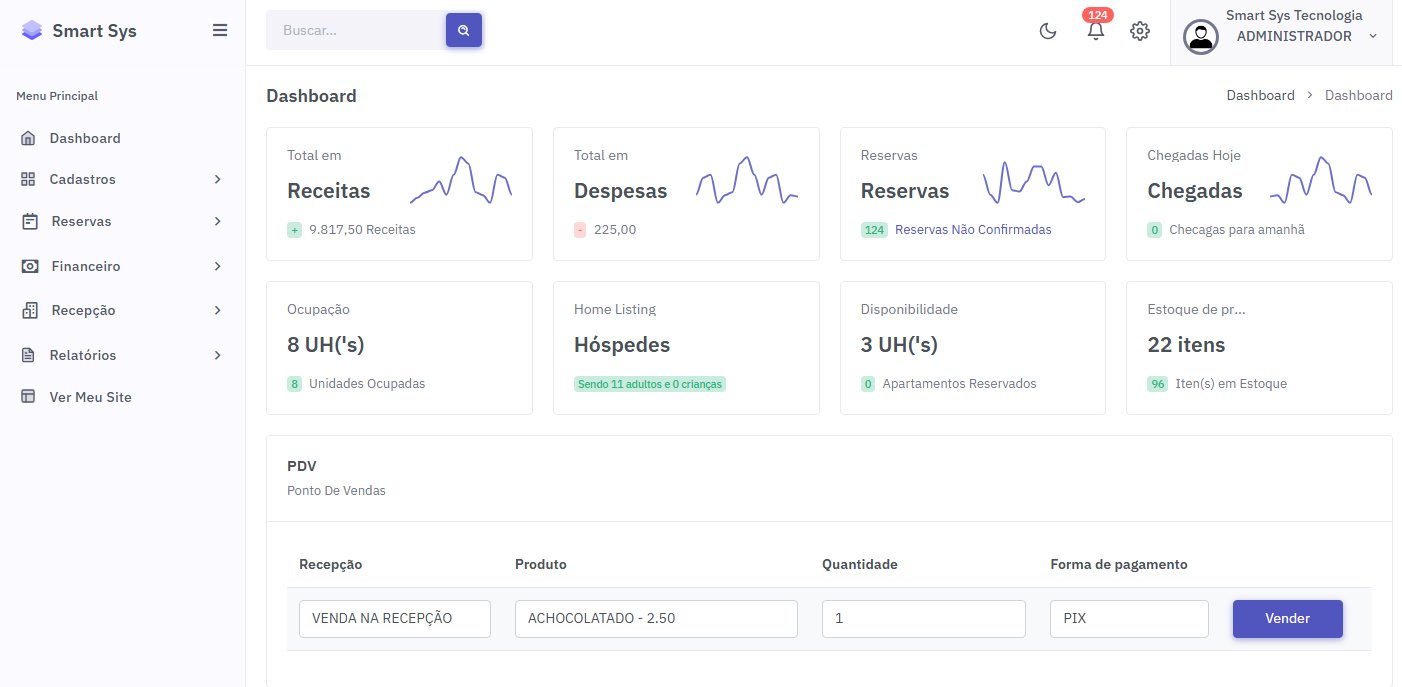Open the Administrador profile dropdown arrow
The image size is (1402, 687).
[x=1372, y=36]
